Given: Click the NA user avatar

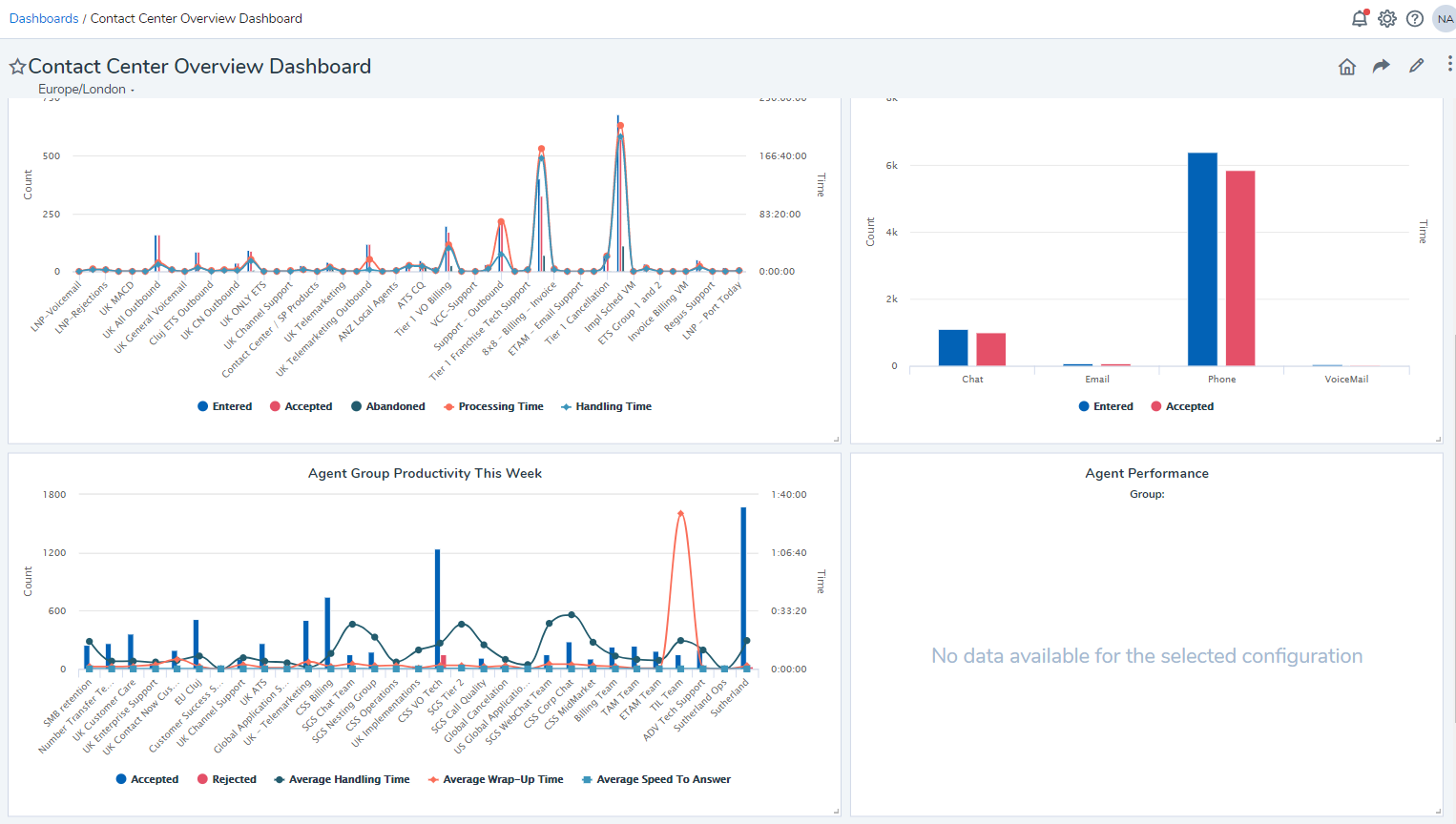Looking at the screenshot, I should (1445, 18).
